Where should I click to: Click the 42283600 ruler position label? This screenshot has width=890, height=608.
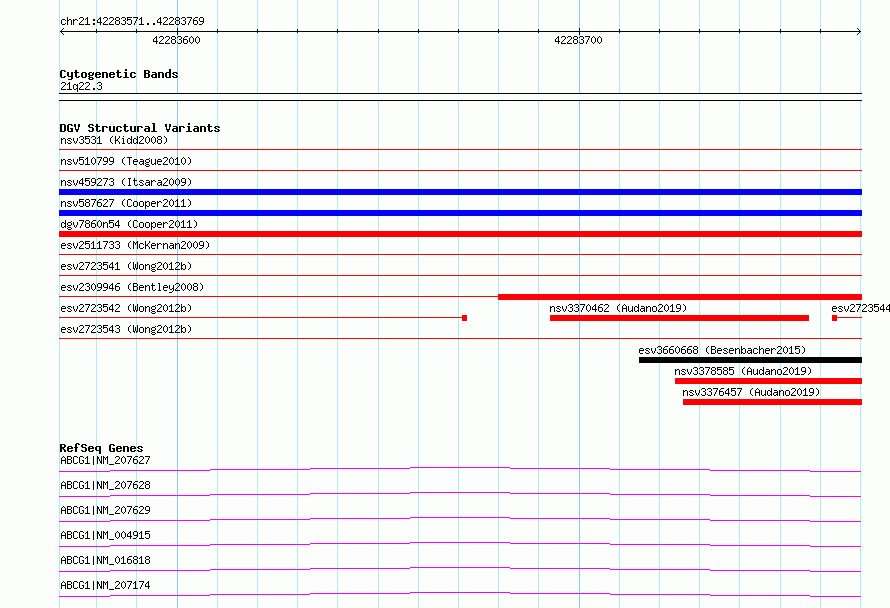(176, 40)
